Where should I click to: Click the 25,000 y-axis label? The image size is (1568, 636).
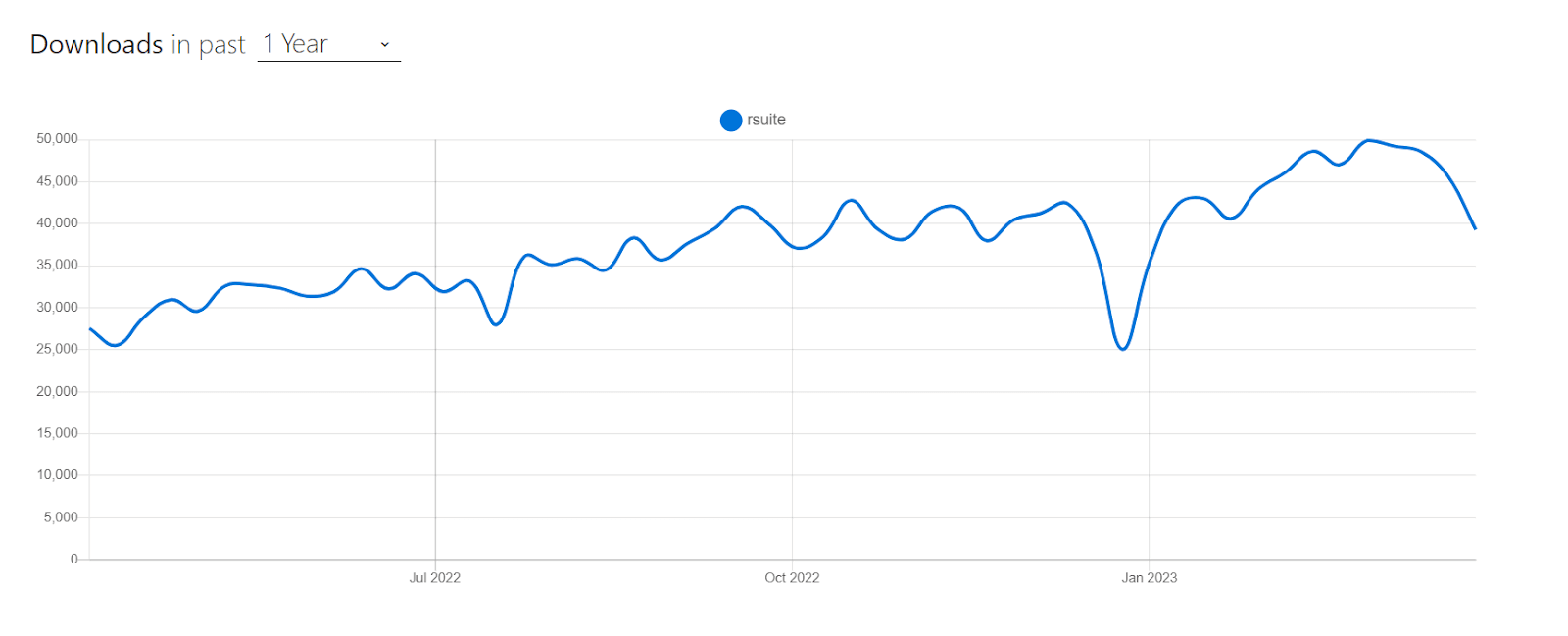click(57, 349)
